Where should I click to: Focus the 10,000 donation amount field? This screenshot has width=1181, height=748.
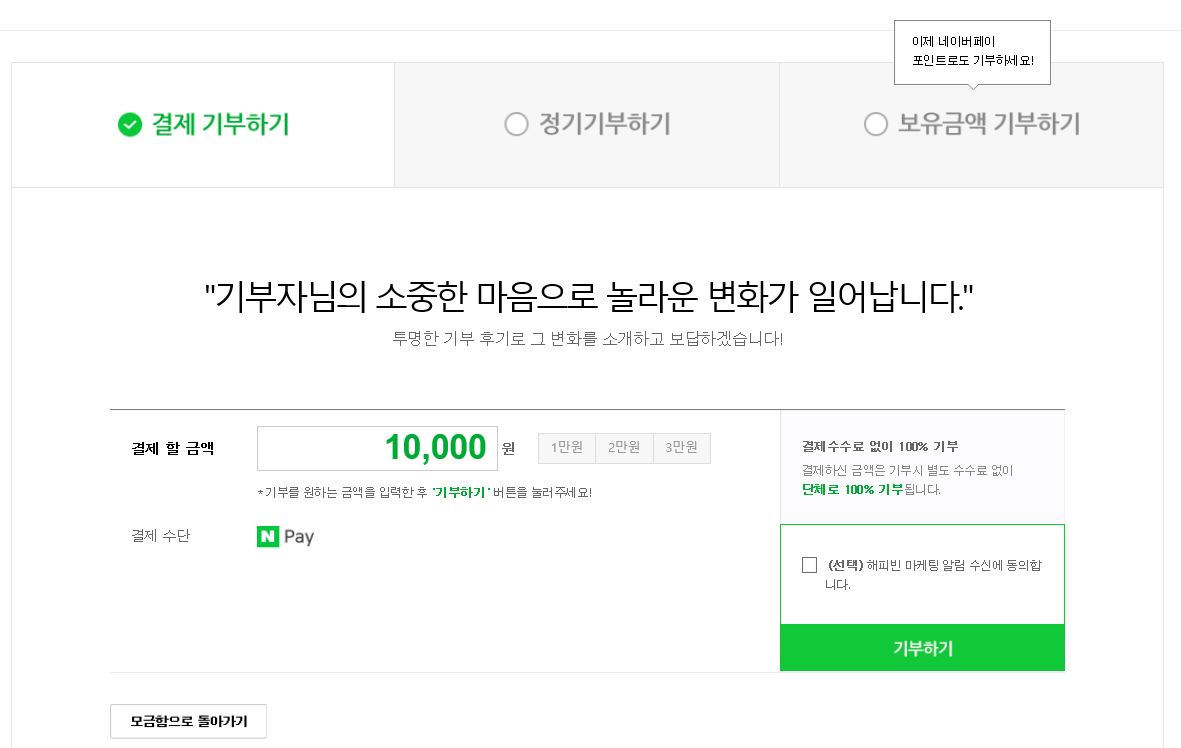pos(377,448)
